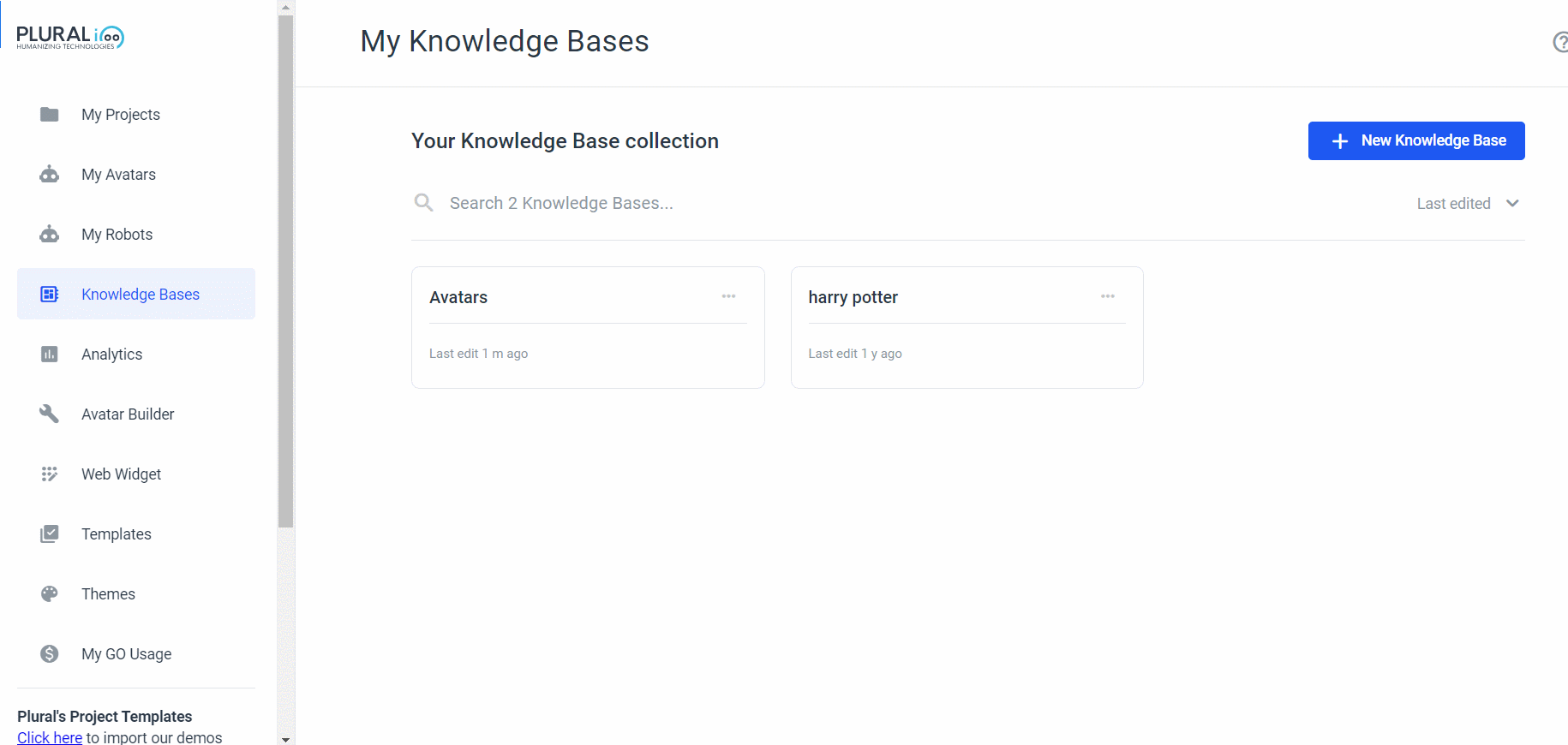Open the harry potter card options menu
The height and width of the screenshot is (745, 1568).
pyautogui.click(x=1108, y=296)
